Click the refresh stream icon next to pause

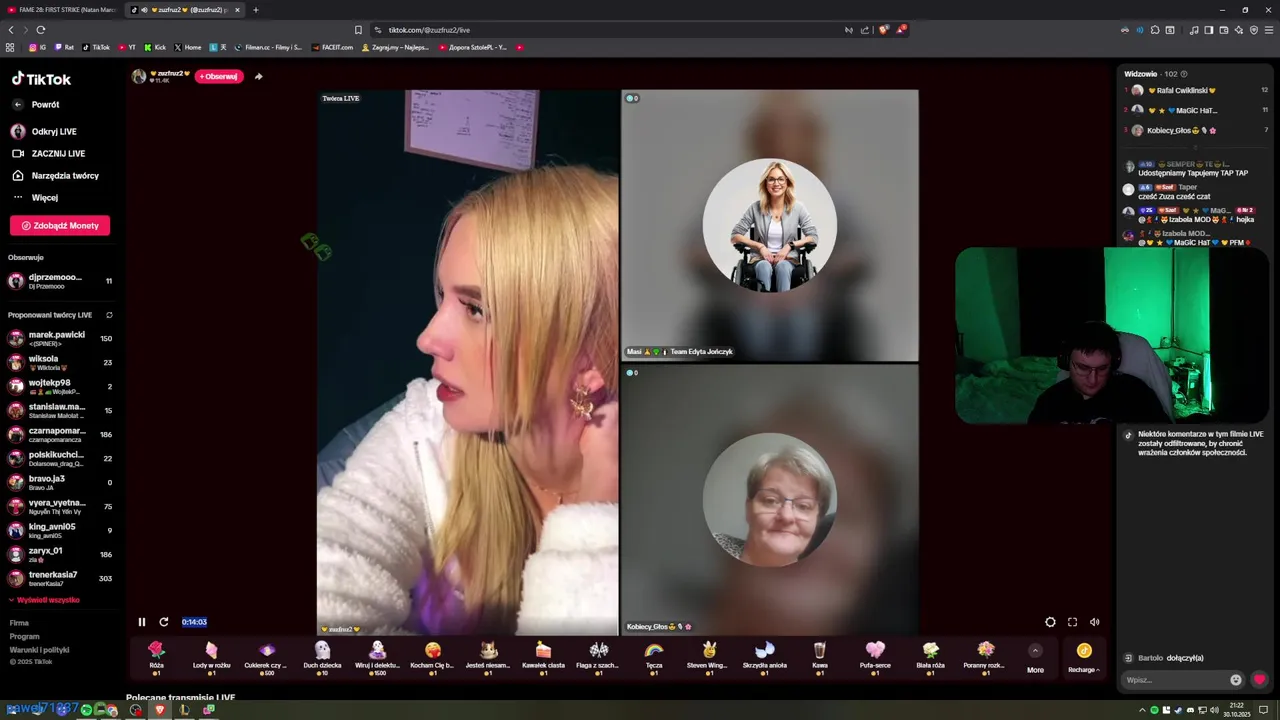(164, 622)
